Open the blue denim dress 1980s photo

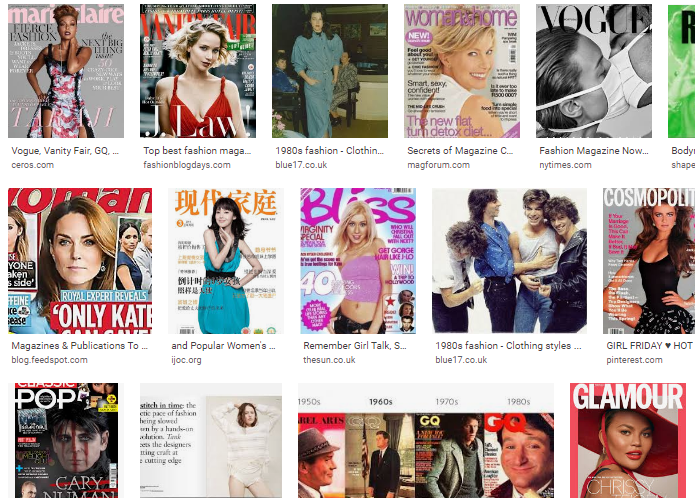[x=330, y=71]
